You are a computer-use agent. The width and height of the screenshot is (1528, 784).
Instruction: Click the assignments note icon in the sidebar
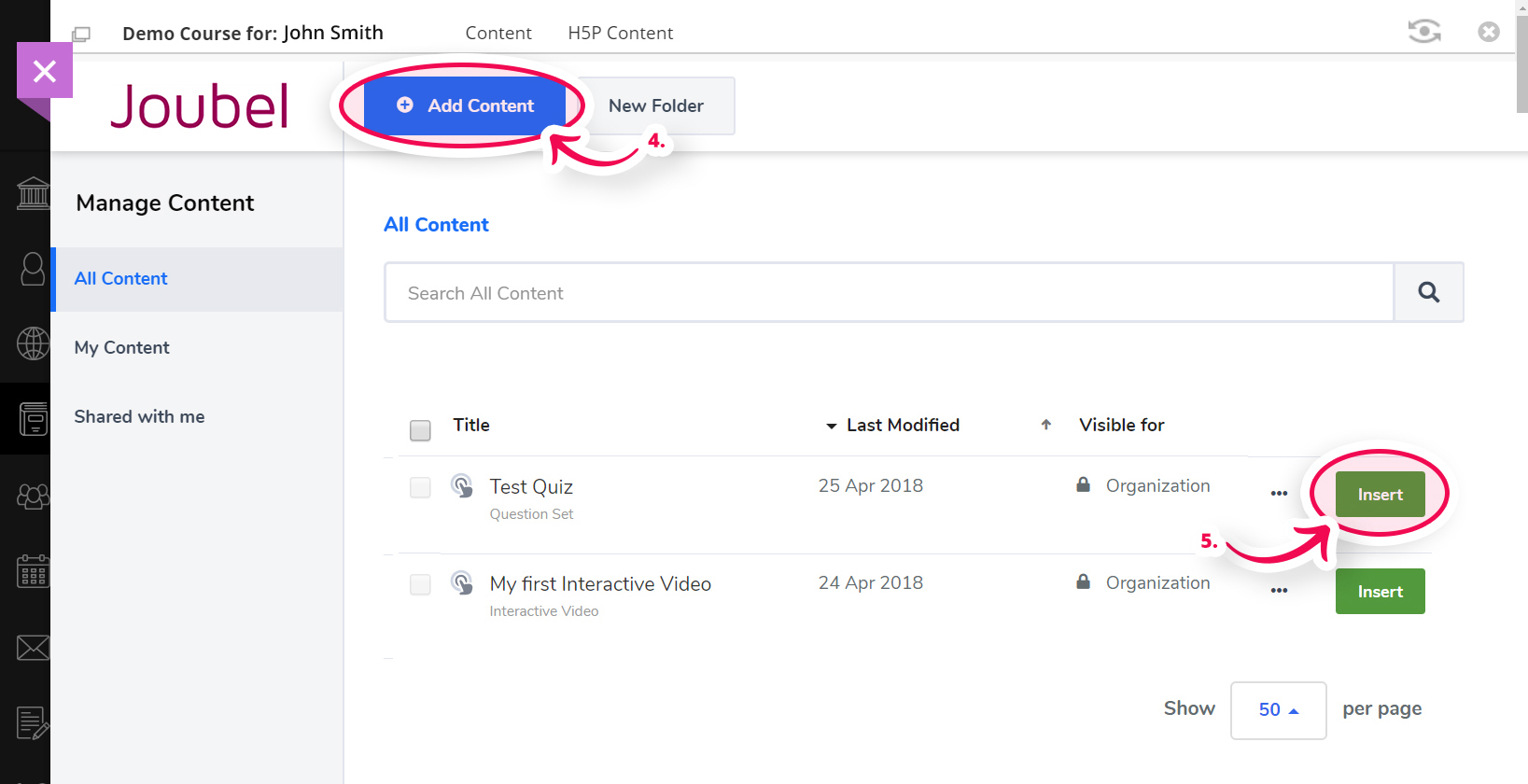(33, 722)
